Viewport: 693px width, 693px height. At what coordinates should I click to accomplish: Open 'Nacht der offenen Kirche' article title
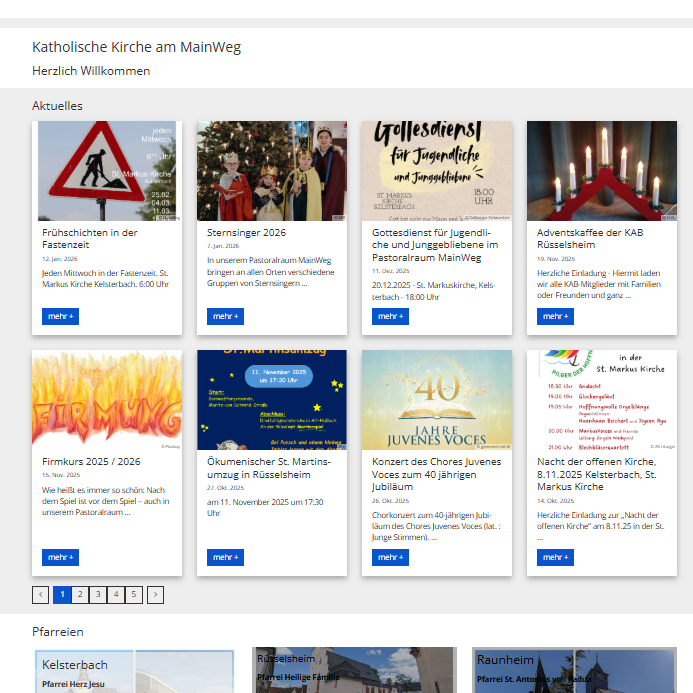click(596, 474)
